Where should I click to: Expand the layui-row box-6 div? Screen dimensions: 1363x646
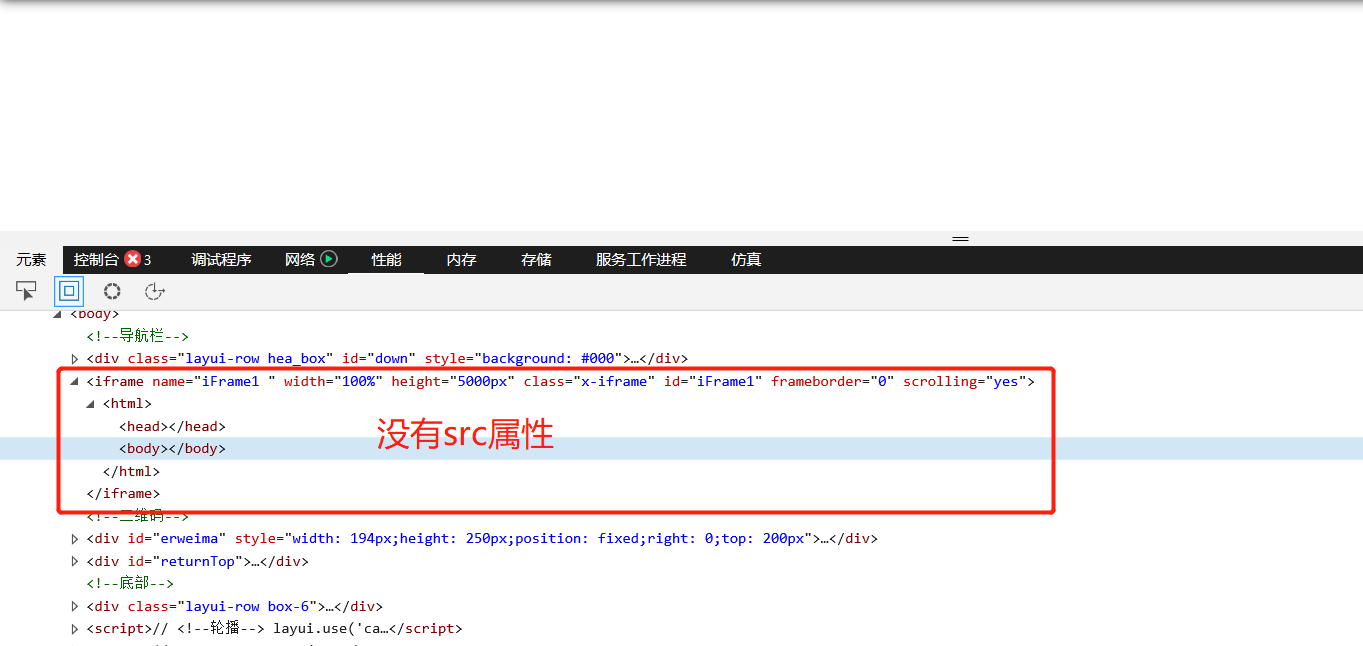(x=74, y=605)
